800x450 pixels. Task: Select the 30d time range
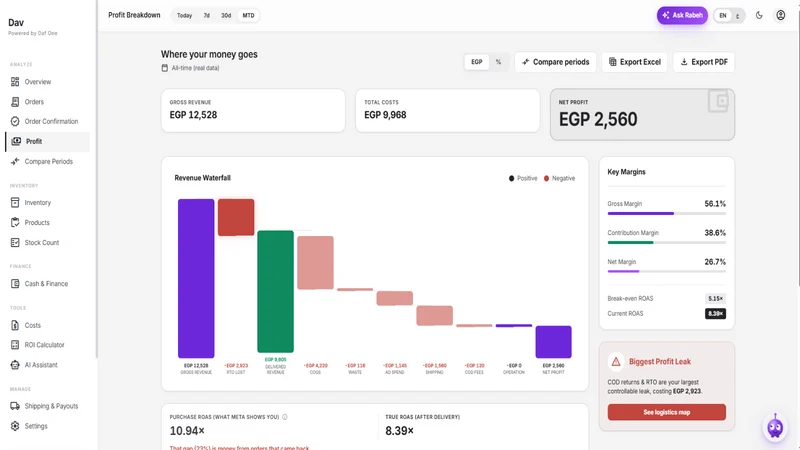click(226, 15)
